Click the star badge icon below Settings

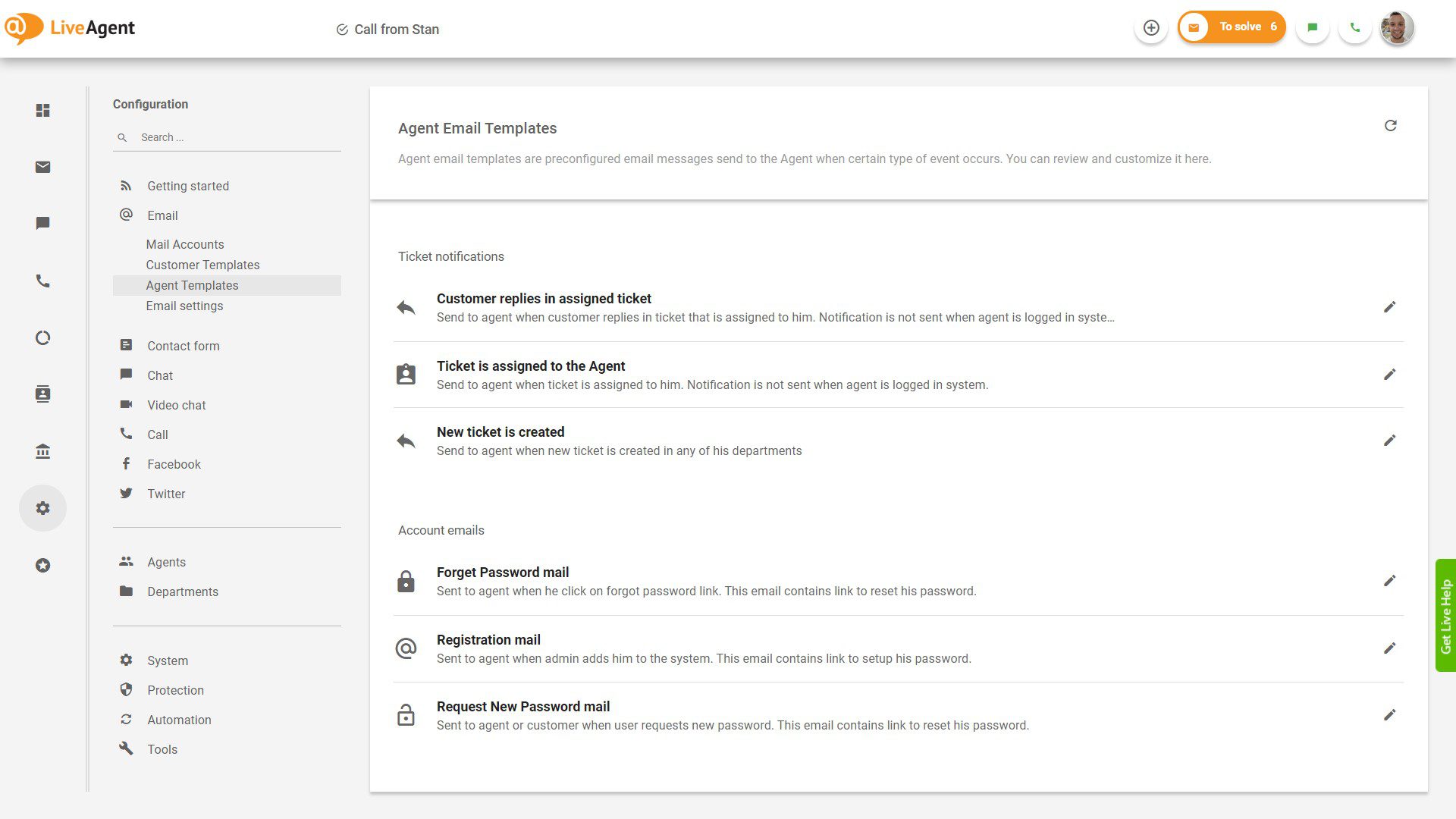coord(42,565)
